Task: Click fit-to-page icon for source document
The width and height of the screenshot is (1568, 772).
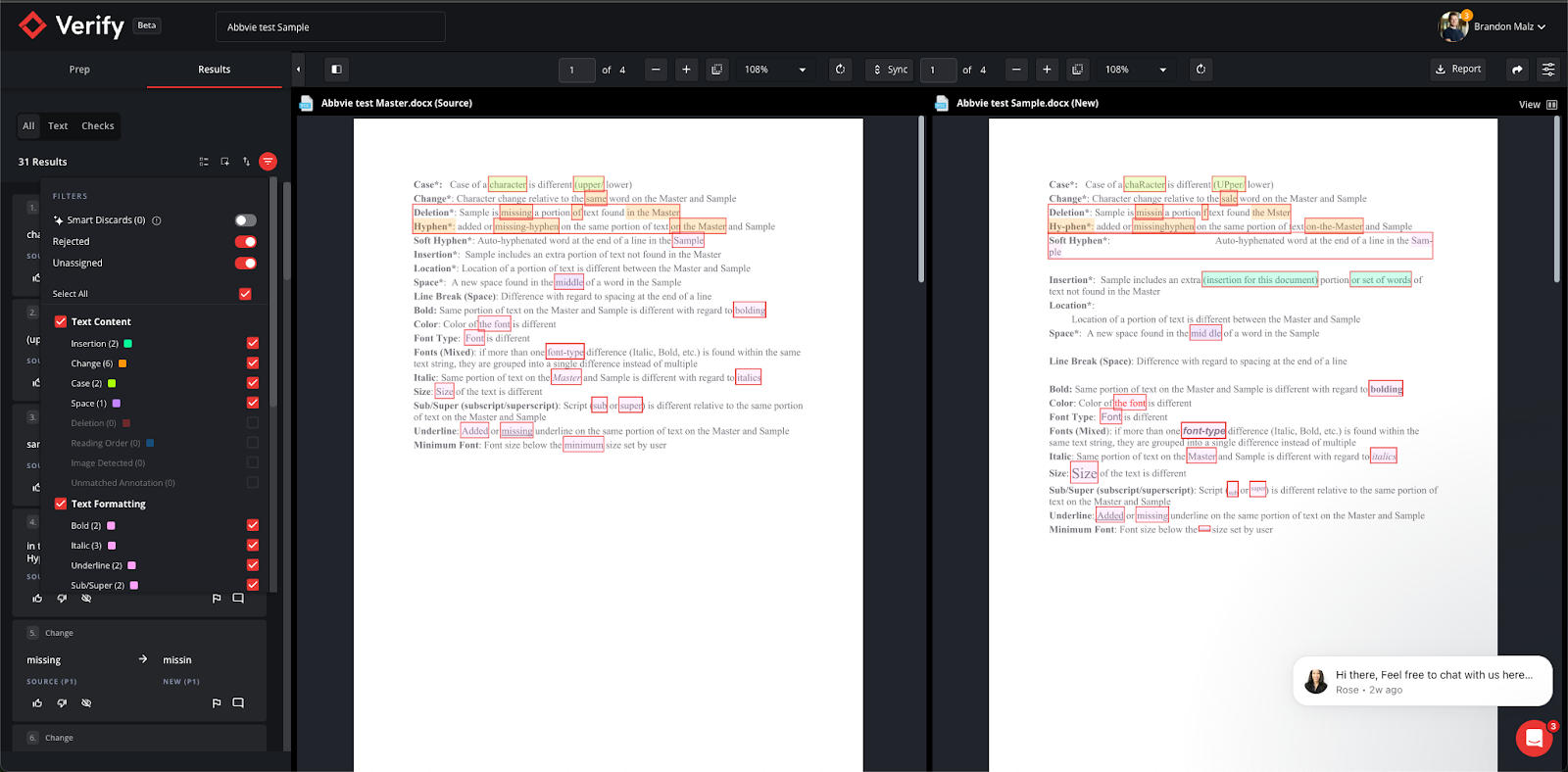Action: click(717, 70)
